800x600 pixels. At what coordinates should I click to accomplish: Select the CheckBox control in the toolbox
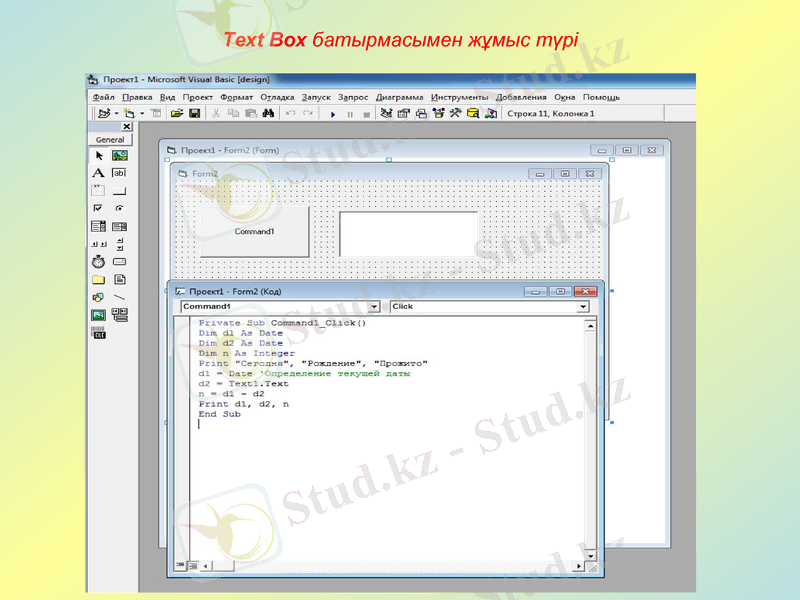[x=100, y=206]
